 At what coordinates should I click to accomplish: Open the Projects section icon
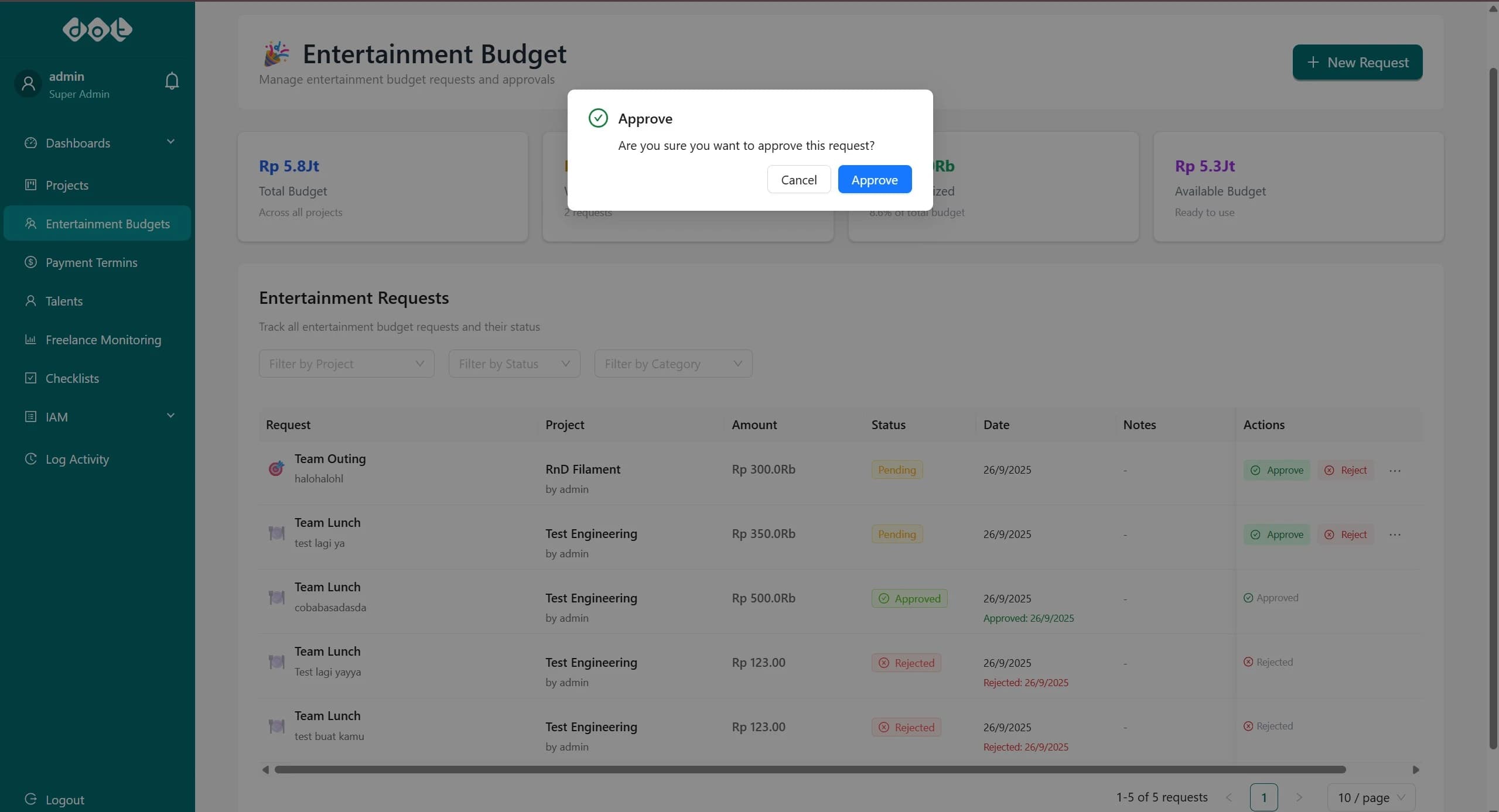click(31, 185)
